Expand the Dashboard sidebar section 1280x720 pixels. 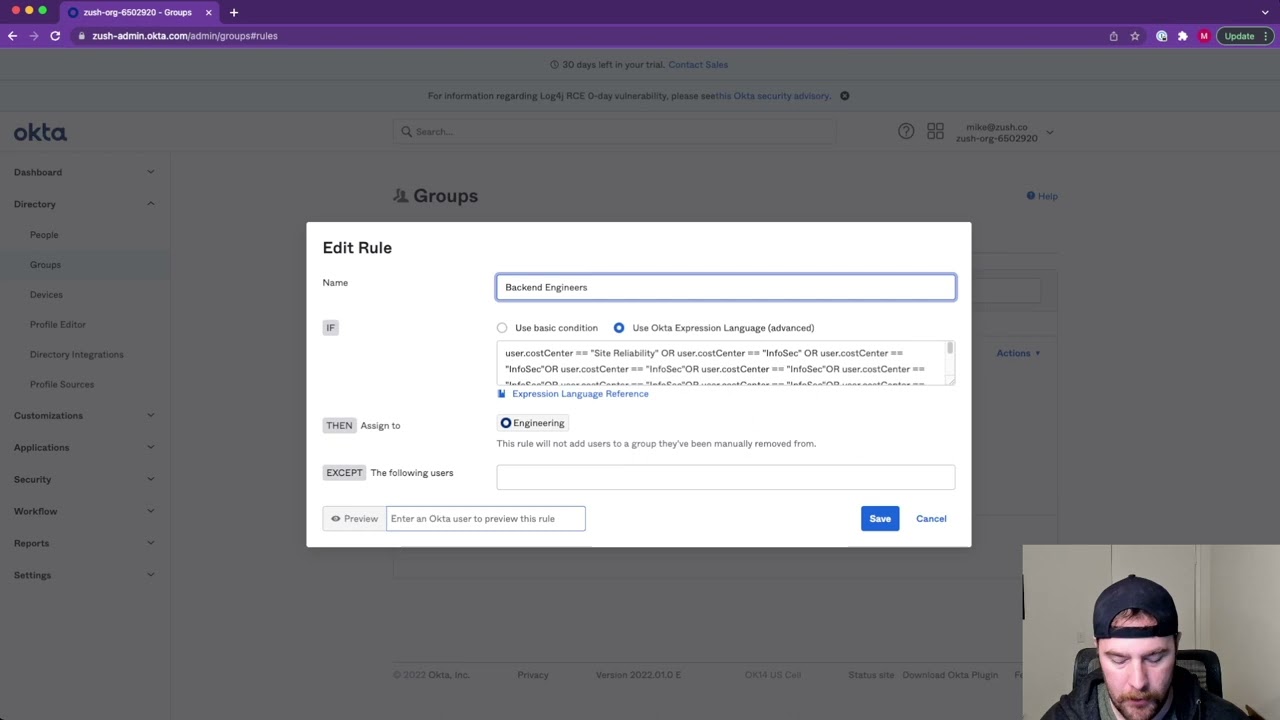pyautogui.click(x=84, y=172)
